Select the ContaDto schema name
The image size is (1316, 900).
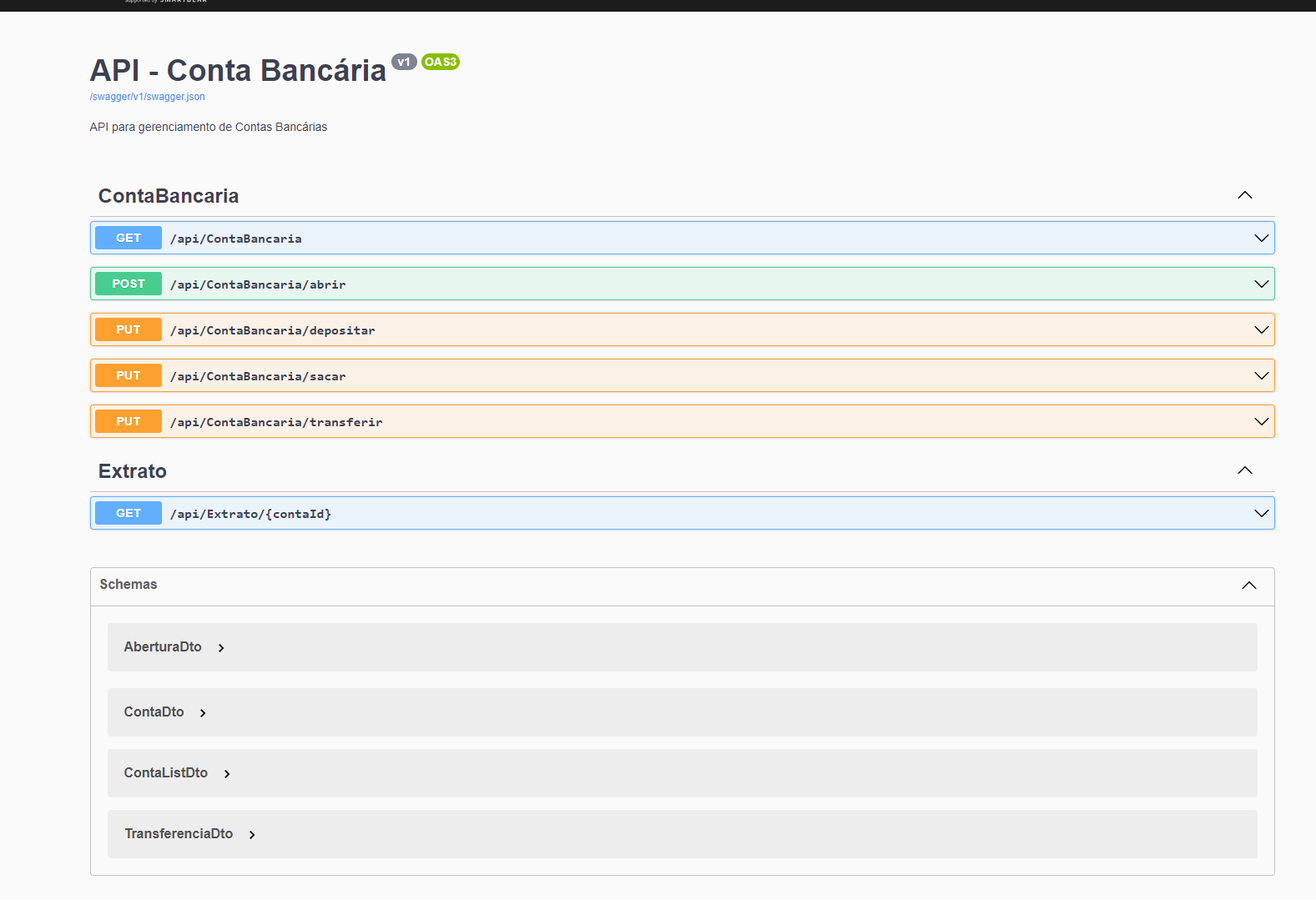click(154, 711)
